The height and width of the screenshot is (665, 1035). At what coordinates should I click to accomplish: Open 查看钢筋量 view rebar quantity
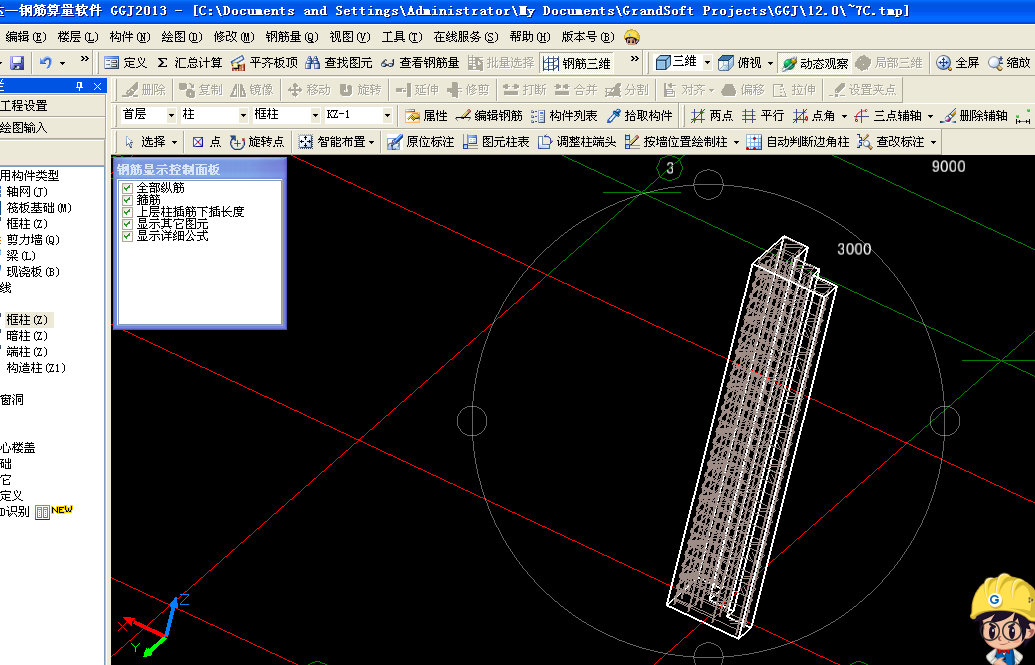click(x=420, y=63)
